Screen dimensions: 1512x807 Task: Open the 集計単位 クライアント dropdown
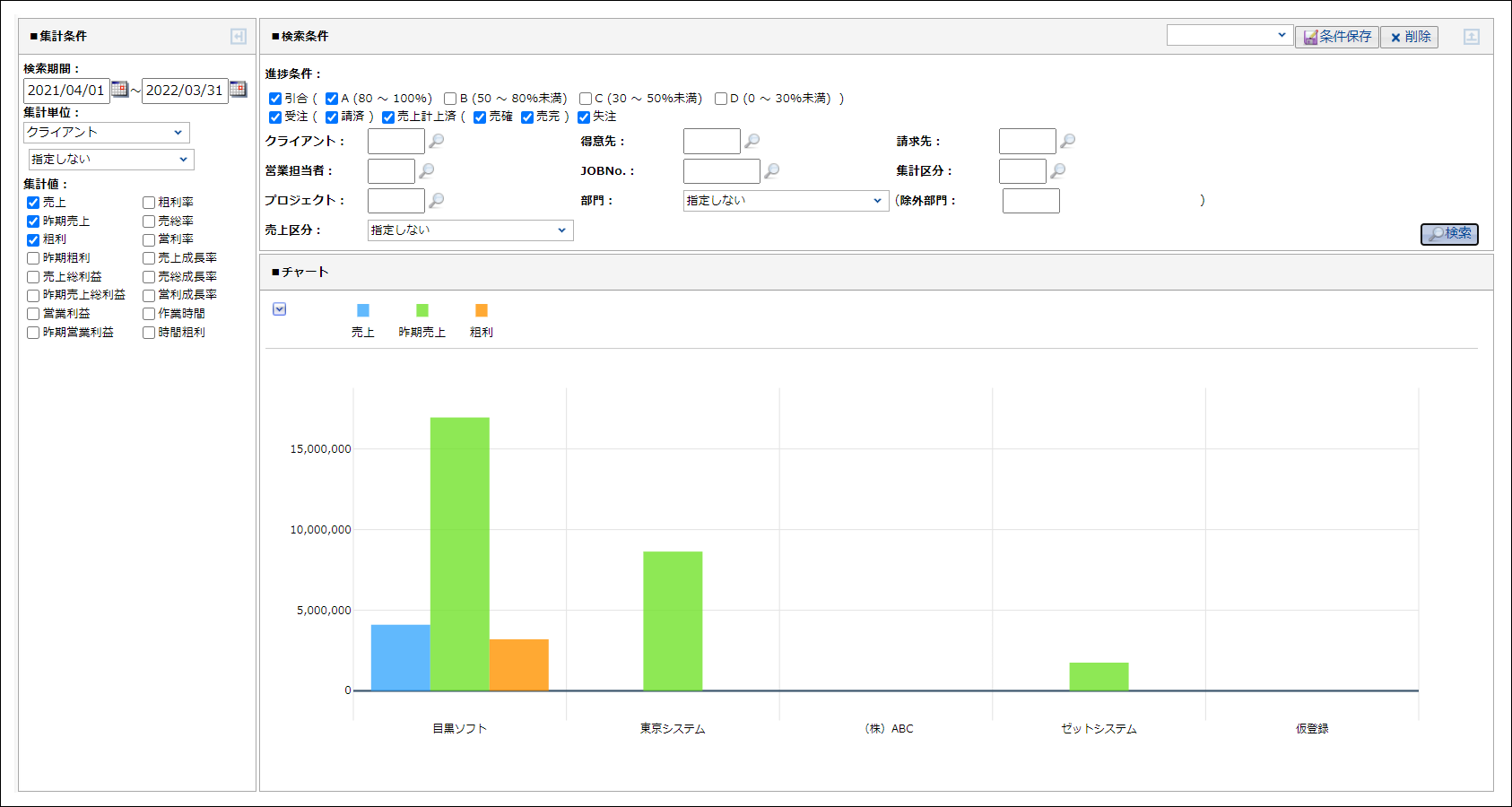pyautogui.click(x=107, y=133)
